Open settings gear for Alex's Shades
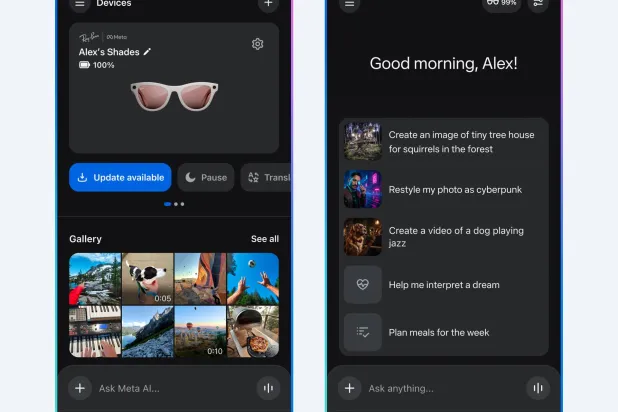The image size is (618, 412). 257,44
